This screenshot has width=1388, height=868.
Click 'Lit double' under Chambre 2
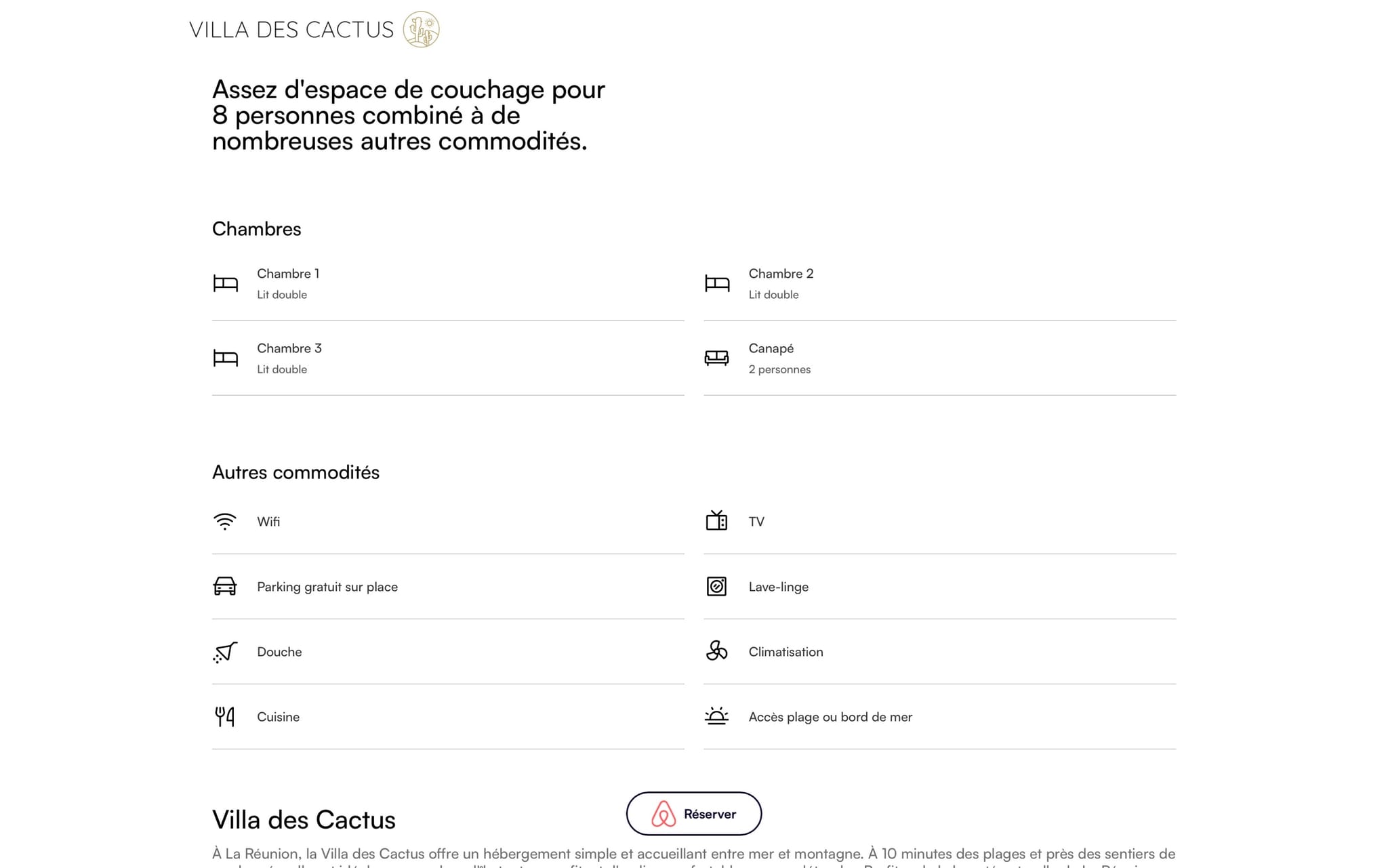pos(773,295)
